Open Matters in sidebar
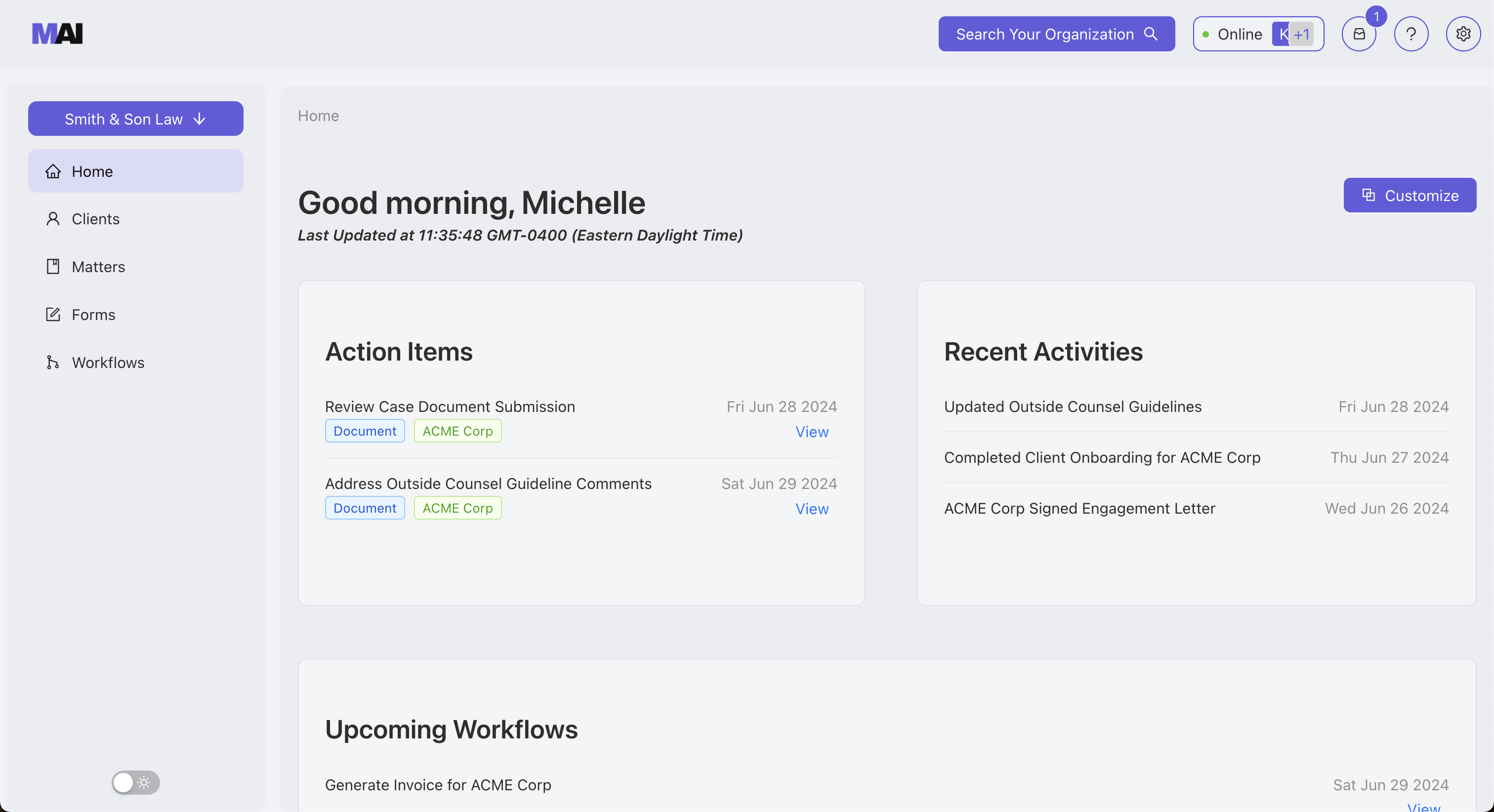This screenshot has height=812, width=1494. 98,267
